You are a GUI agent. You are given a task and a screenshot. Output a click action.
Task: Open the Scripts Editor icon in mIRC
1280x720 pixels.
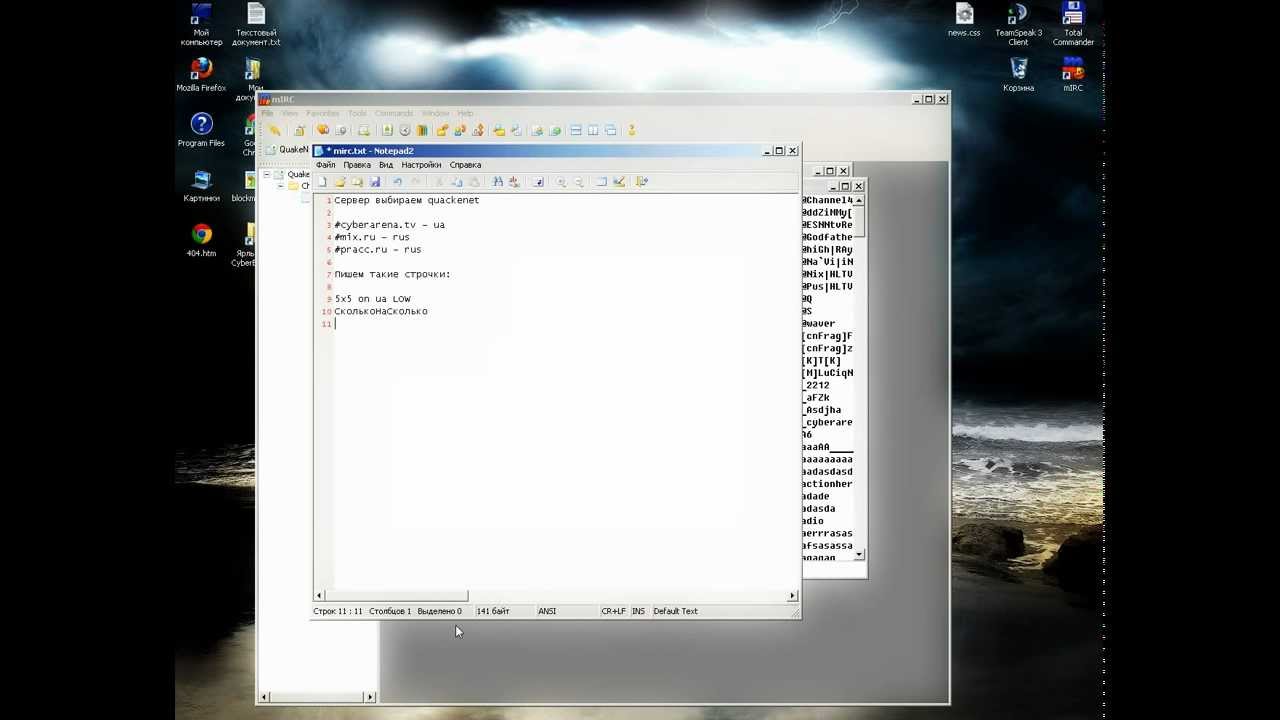coord(364,130)
